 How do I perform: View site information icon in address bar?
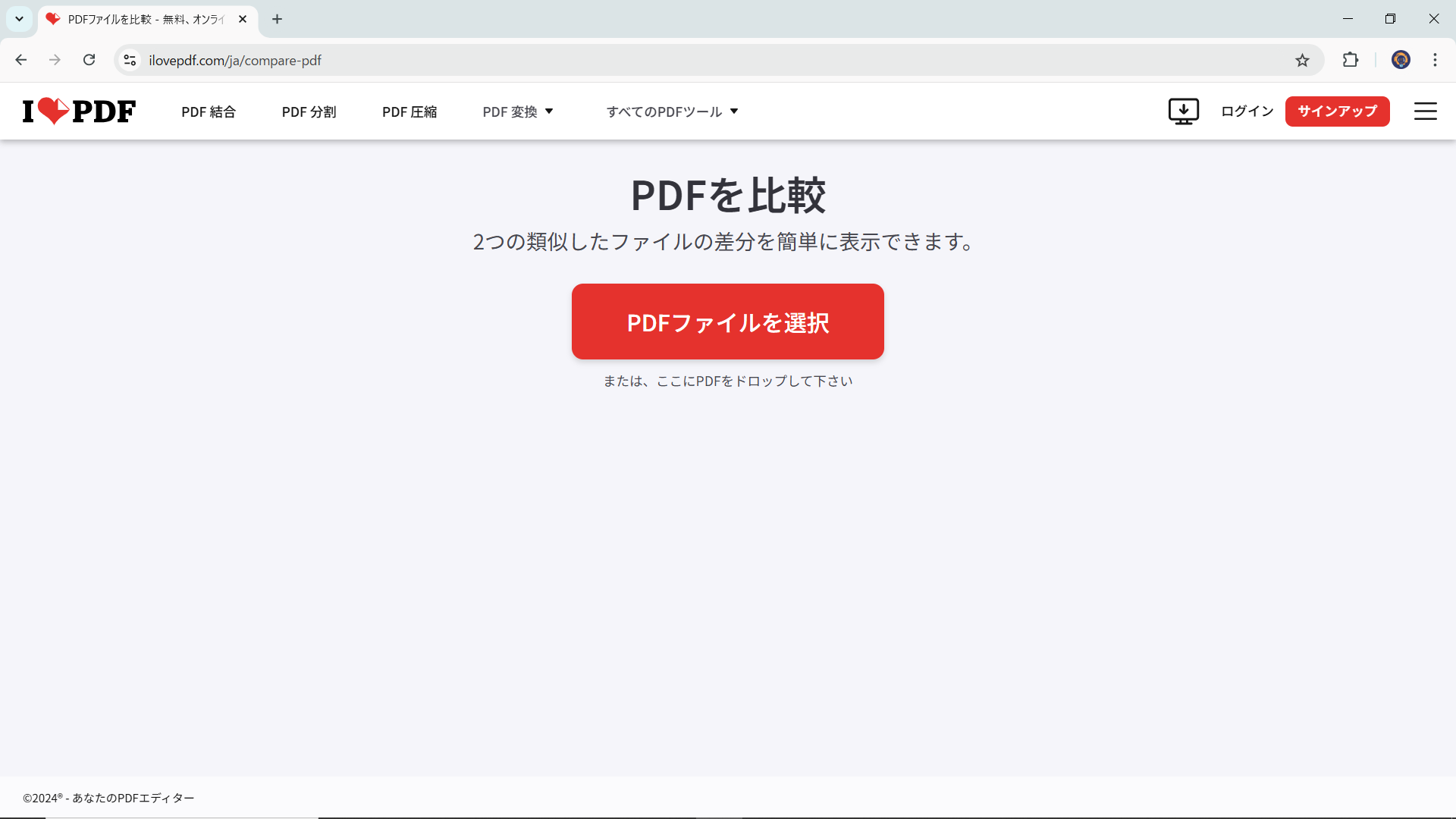(x=130, y=60)
